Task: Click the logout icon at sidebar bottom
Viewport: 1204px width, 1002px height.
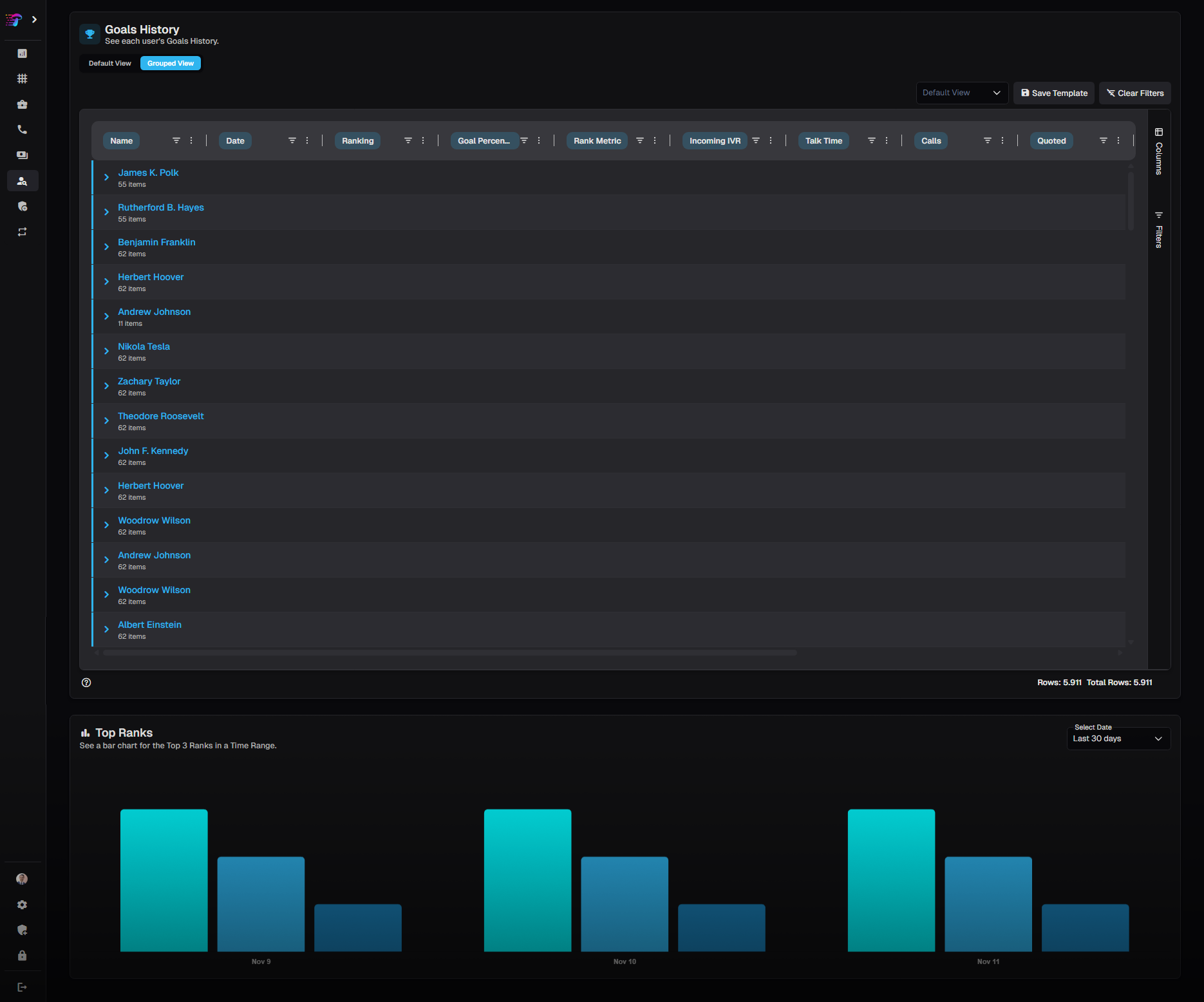Action: [23, 987]
